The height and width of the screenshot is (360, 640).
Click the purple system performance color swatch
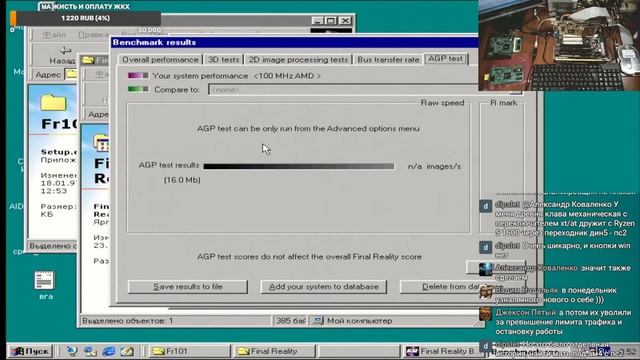click(138, 76)
